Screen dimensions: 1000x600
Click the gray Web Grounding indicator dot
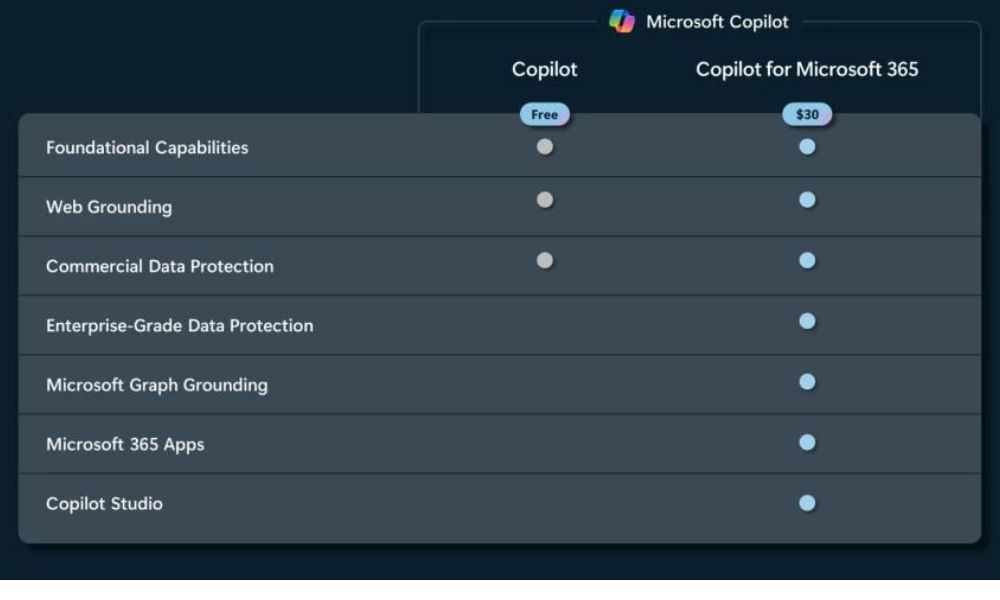point(544,201)
